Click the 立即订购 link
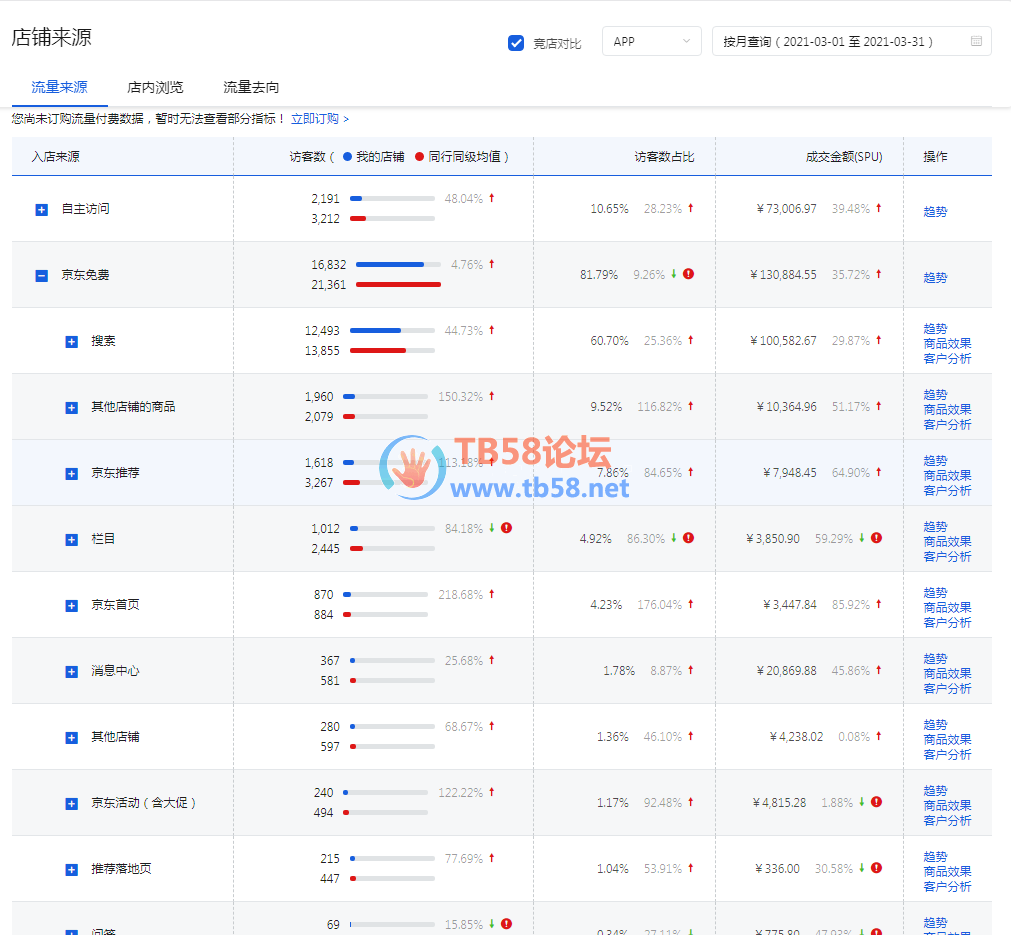1011x935 pixels. (320, 119)
